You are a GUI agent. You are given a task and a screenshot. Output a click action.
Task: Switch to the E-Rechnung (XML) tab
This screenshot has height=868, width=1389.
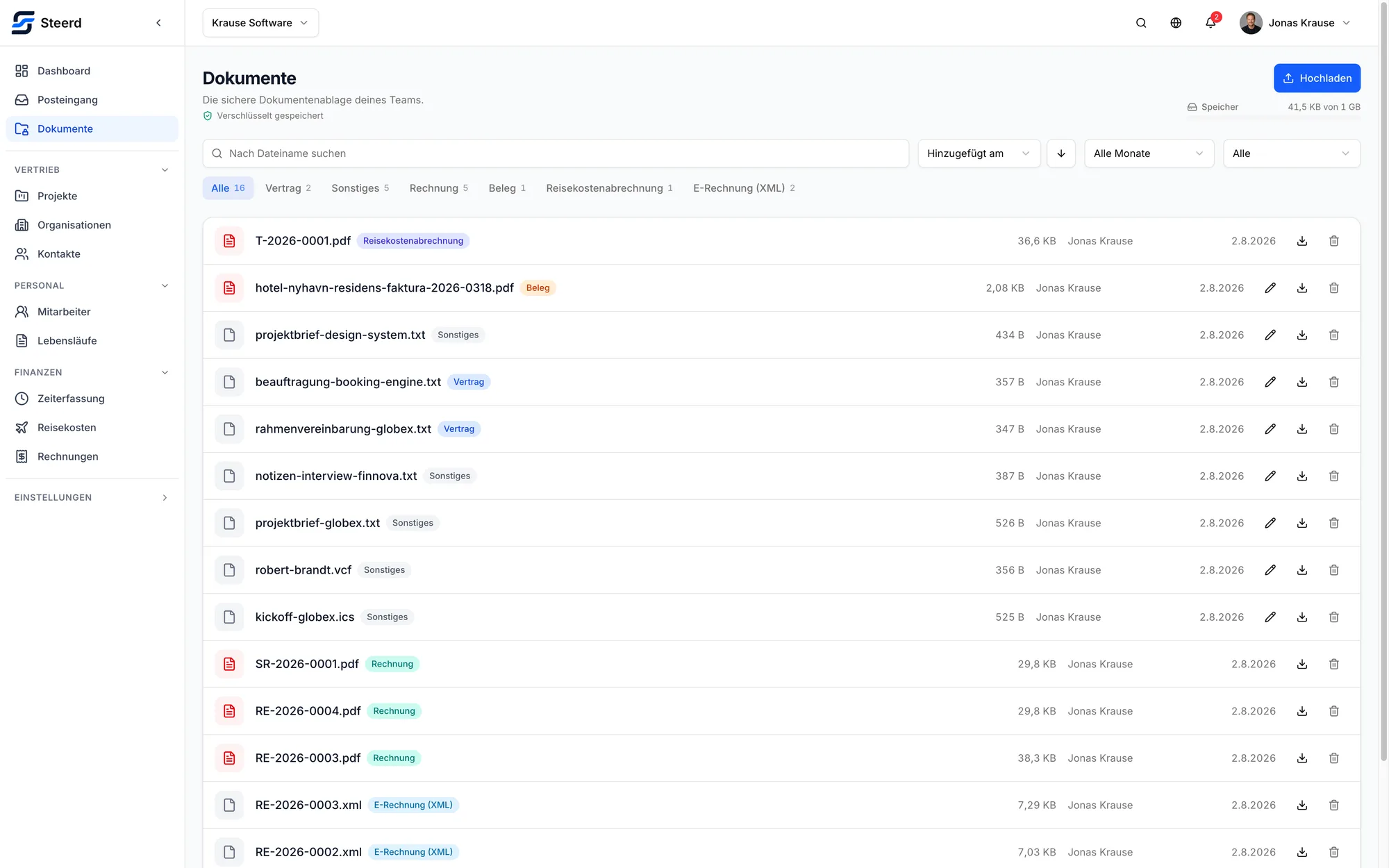744,188
